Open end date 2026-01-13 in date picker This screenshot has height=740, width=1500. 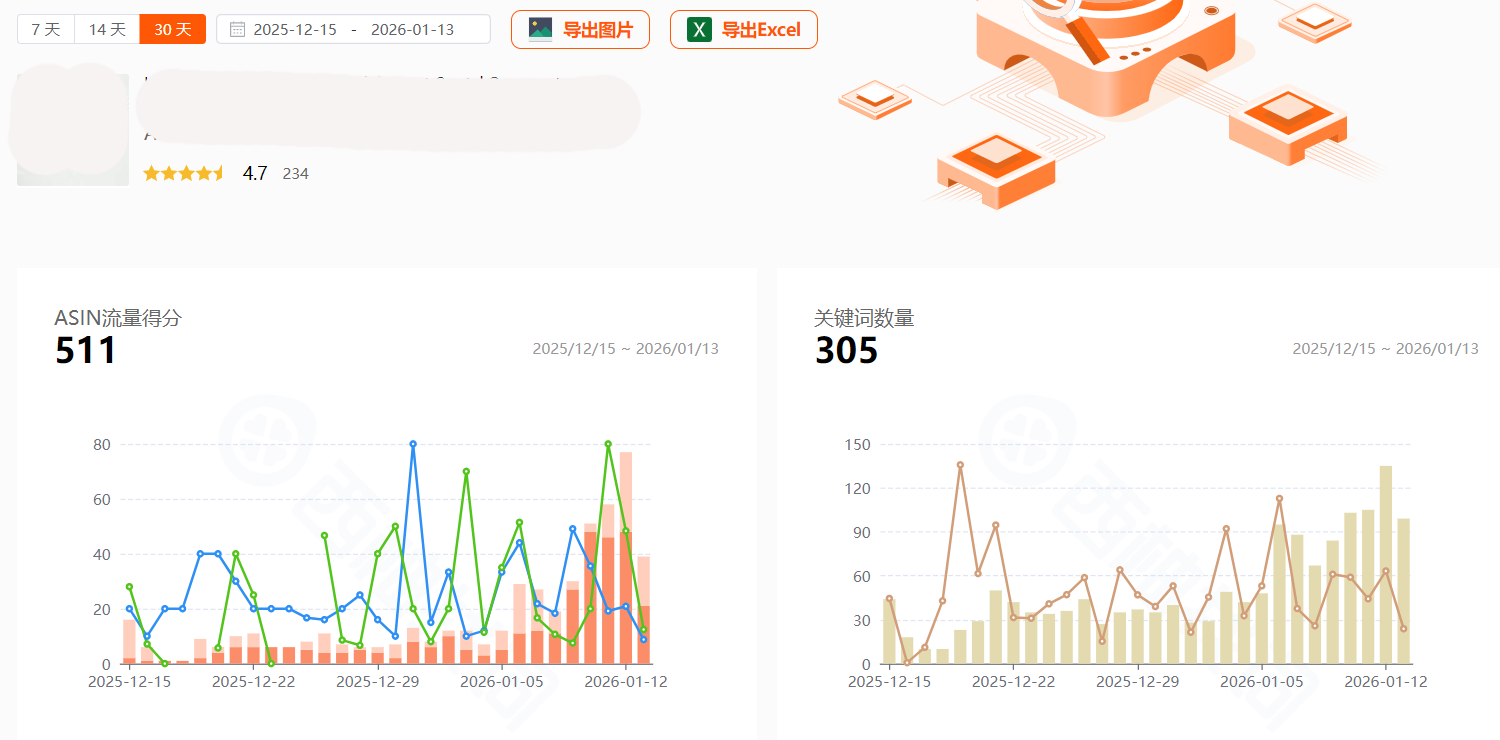click(412, 30)
